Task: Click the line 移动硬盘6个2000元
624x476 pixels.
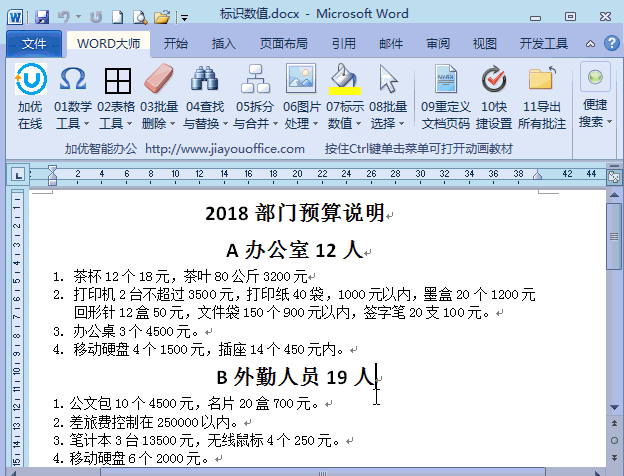Action: (139, 458)
